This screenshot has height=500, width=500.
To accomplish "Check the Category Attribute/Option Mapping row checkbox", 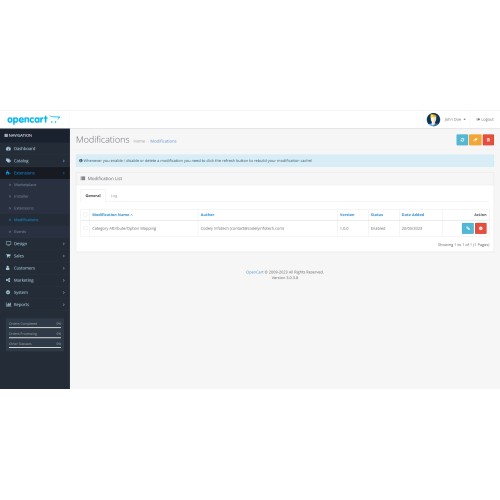I will click(x=85, y=228).
